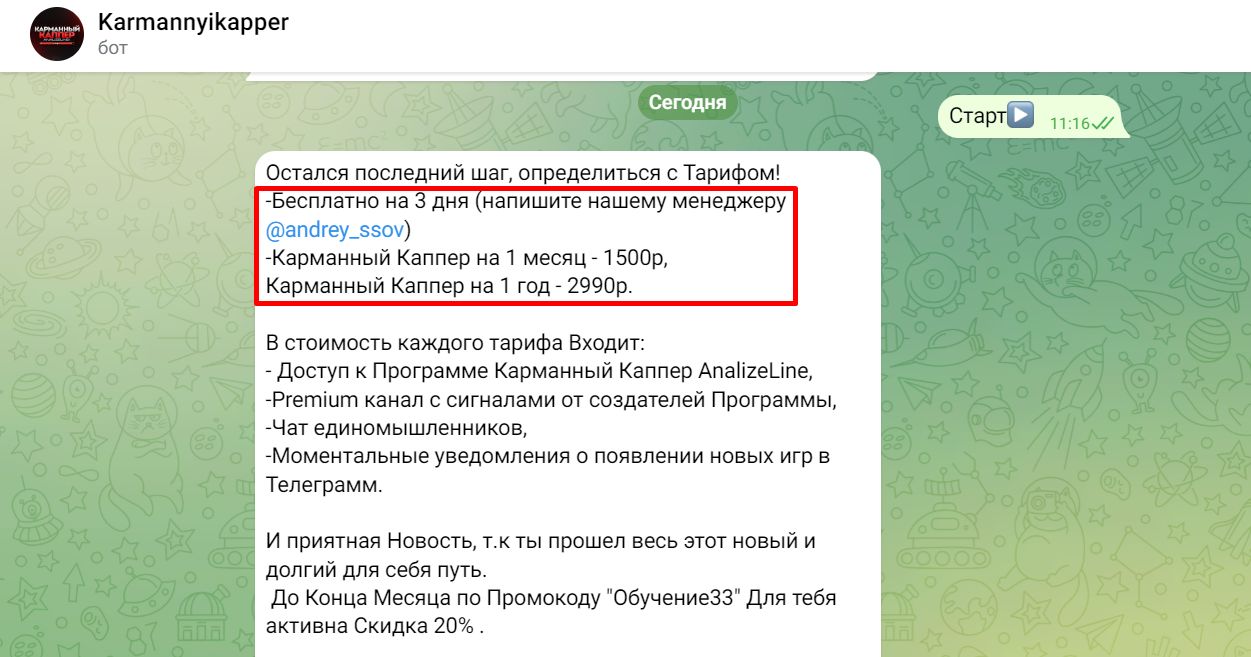This screenshot has width=1251, height=657.
Task: Select the line «Premium канал с сигналами»
Action: [551, 400]
